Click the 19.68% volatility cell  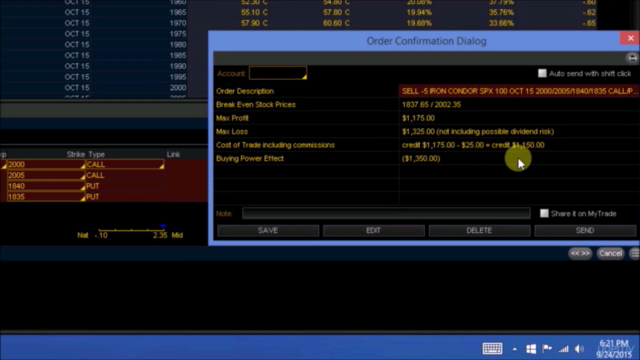(419, 23)
